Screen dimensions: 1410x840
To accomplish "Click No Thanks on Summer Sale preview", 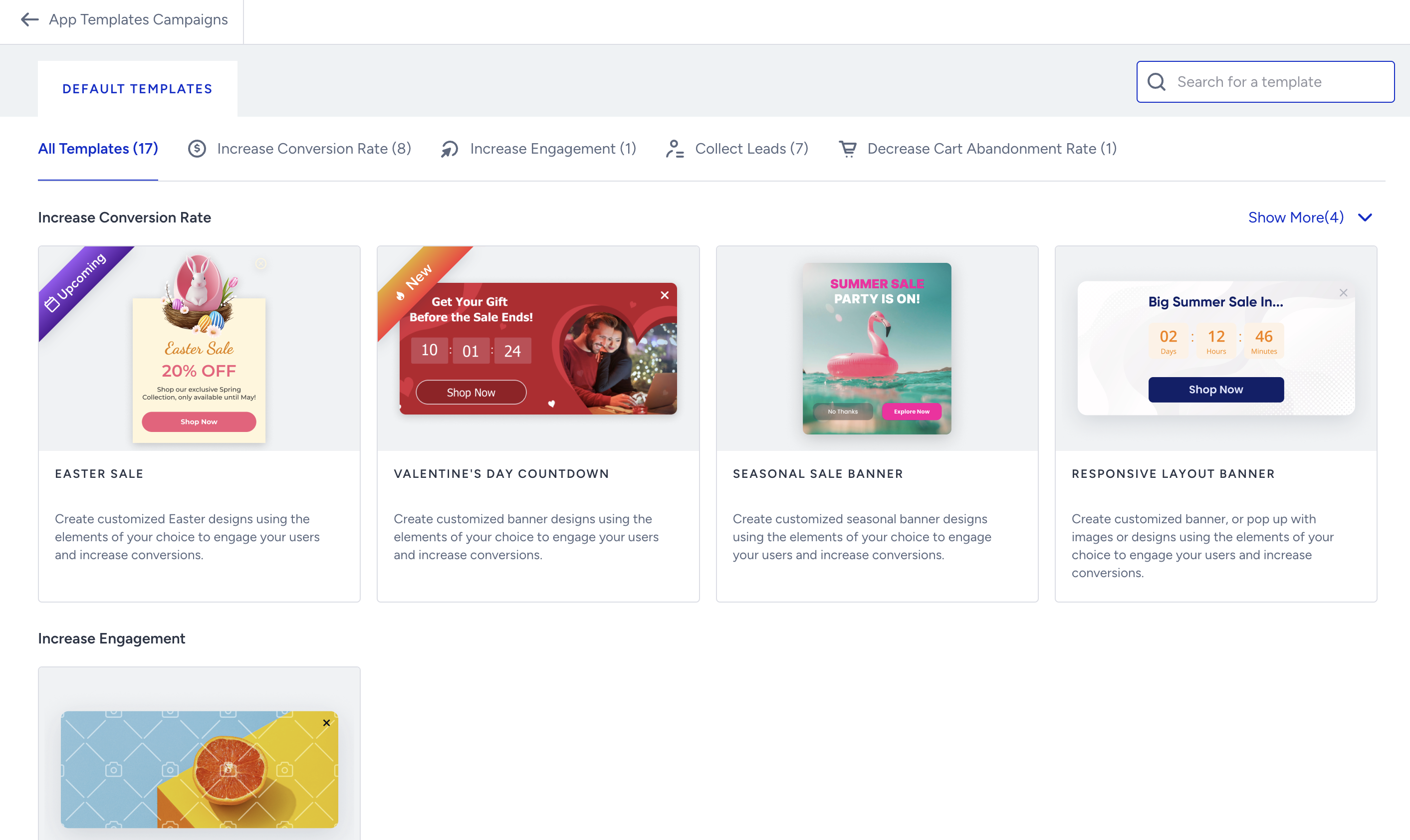I will click(842, 412).
